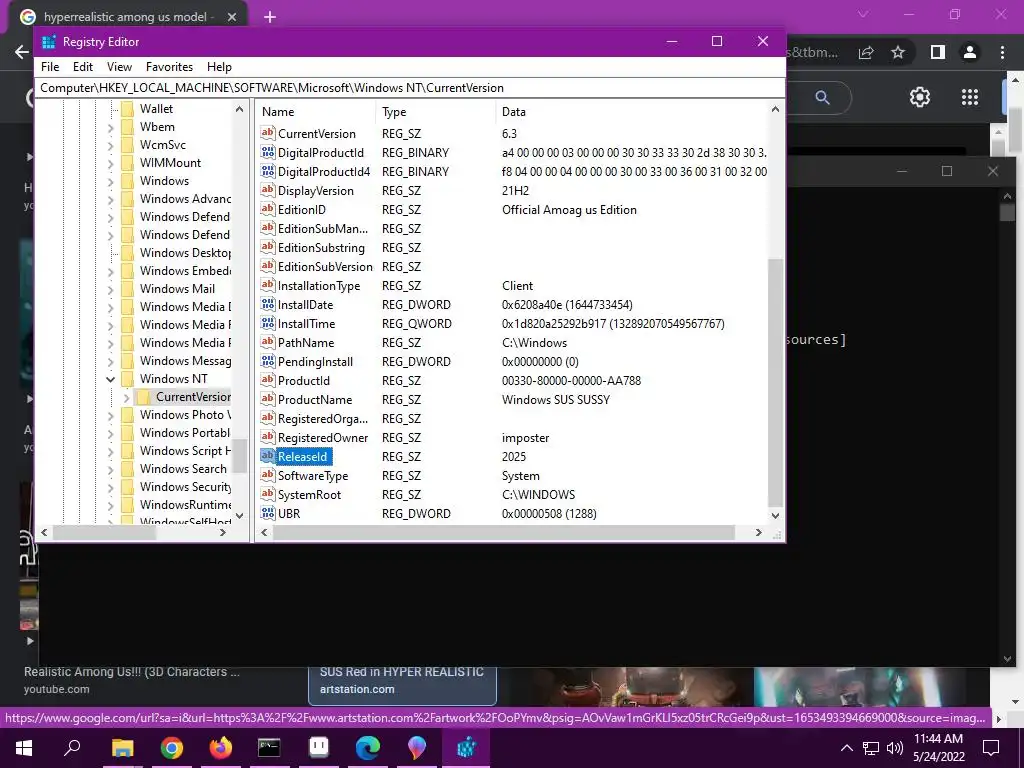1024x768 pixels.
Task: Click the highlighted ReleaseId value name
Action: pyautogui.click(x=303, y=456)
